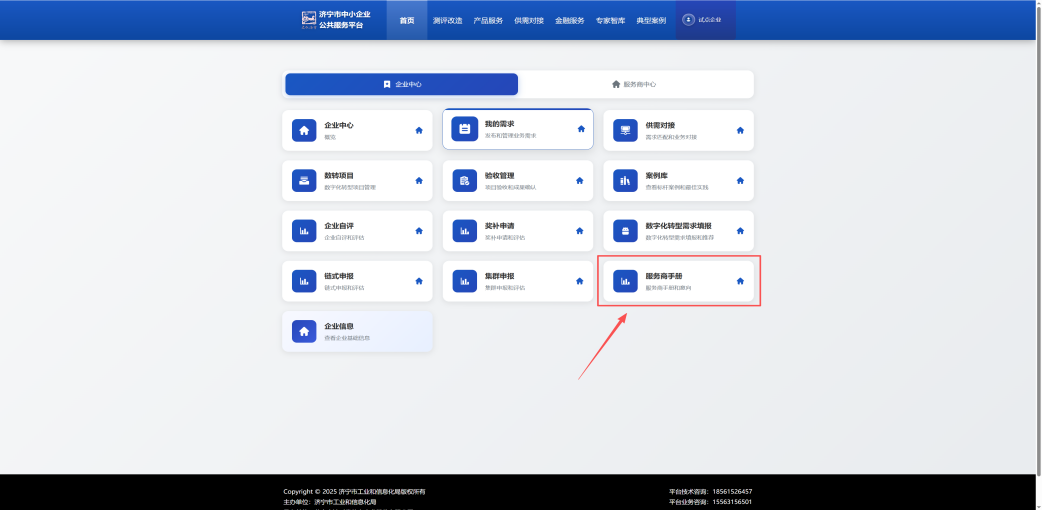Open the 企业信息 card
This screenshot has width=1042, height=510.
pyautogui.click(x=357, y=331)
